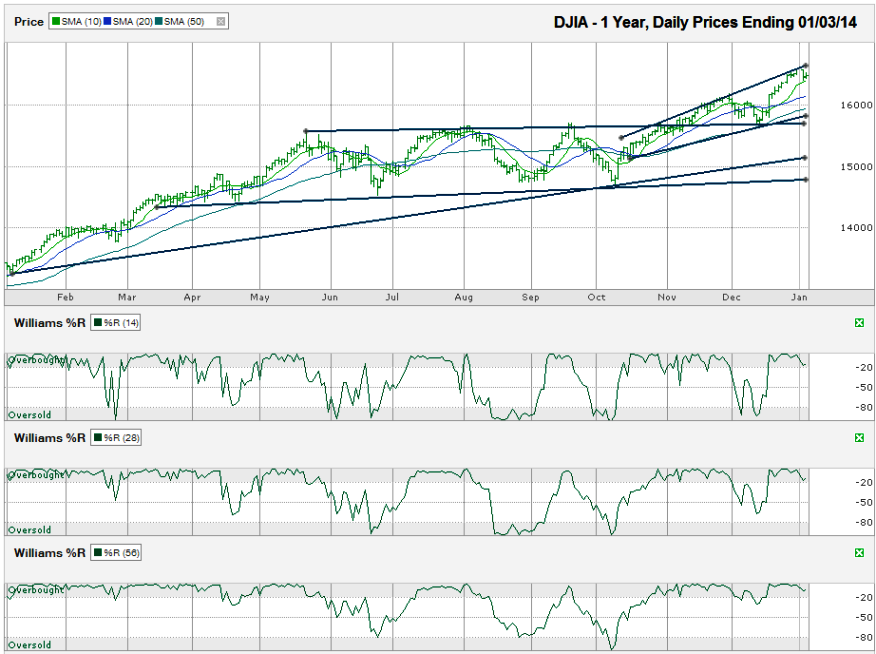The height and width of the screenshot is (654, 876).
Task: Click the Jan month label
Action: [799, 297]
